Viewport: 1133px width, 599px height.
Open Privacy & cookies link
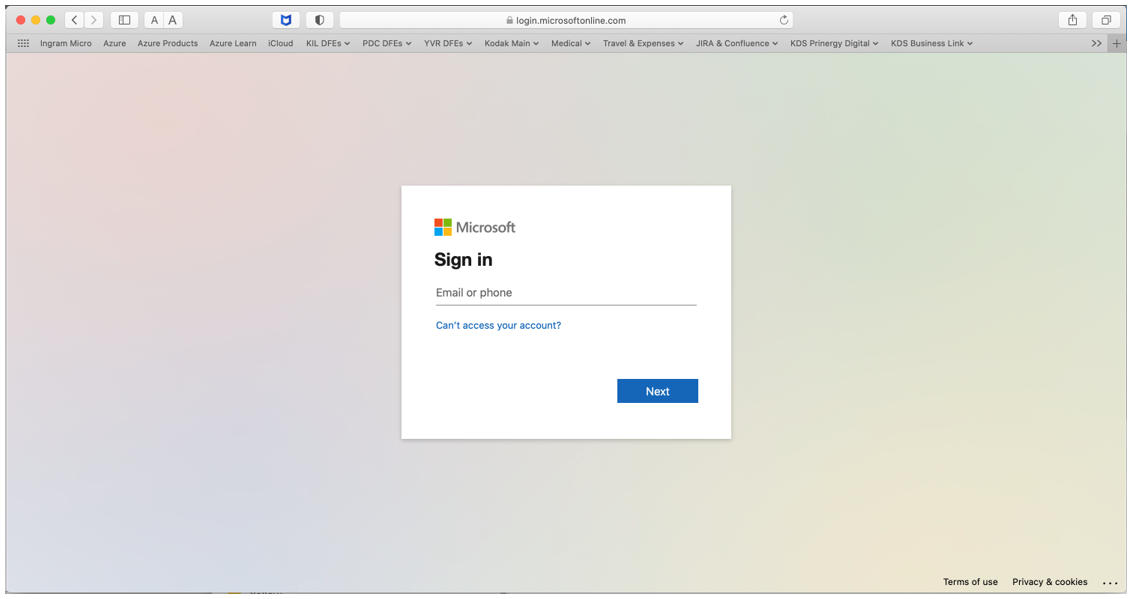(x=1050, y=582)
